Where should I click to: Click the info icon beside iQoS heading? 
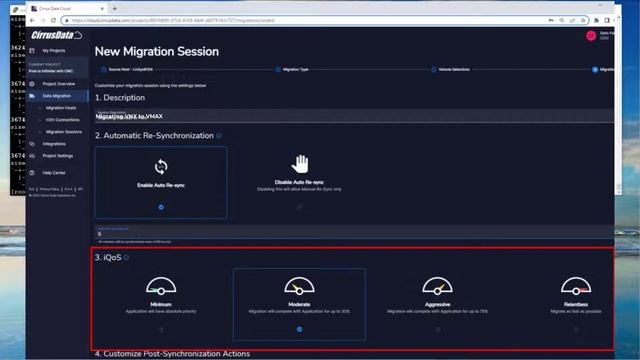pyautogui.click(x=127, y=257)
